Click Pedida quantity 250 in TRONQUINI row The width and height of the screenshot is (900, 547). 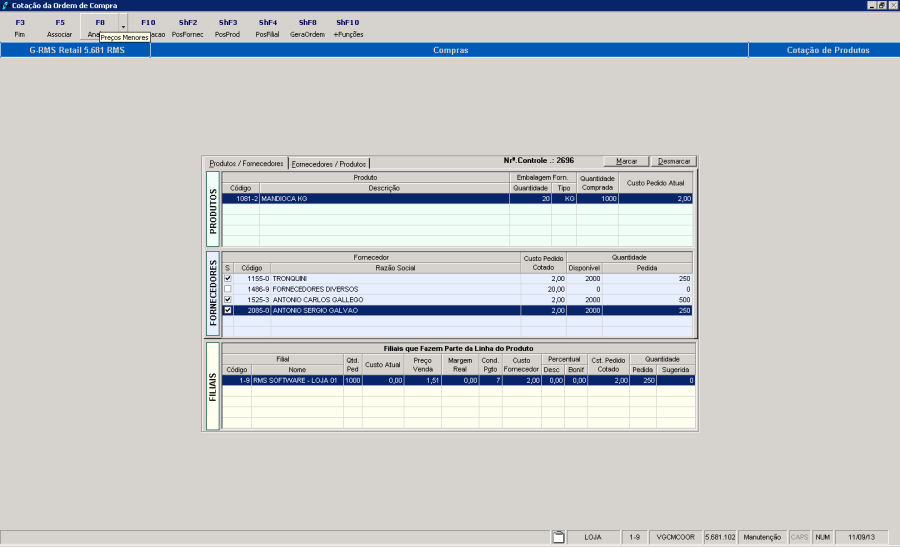[x=684, y=278]
